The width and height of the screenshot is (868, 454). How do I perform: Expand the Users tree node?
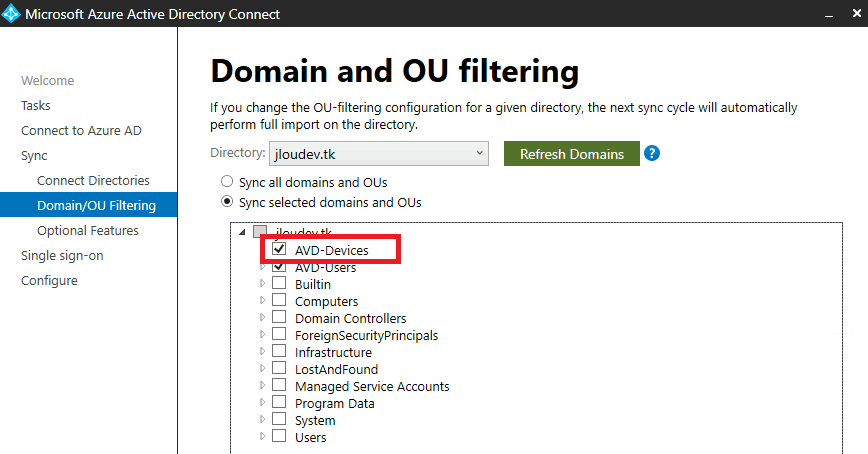click(262, 436)
